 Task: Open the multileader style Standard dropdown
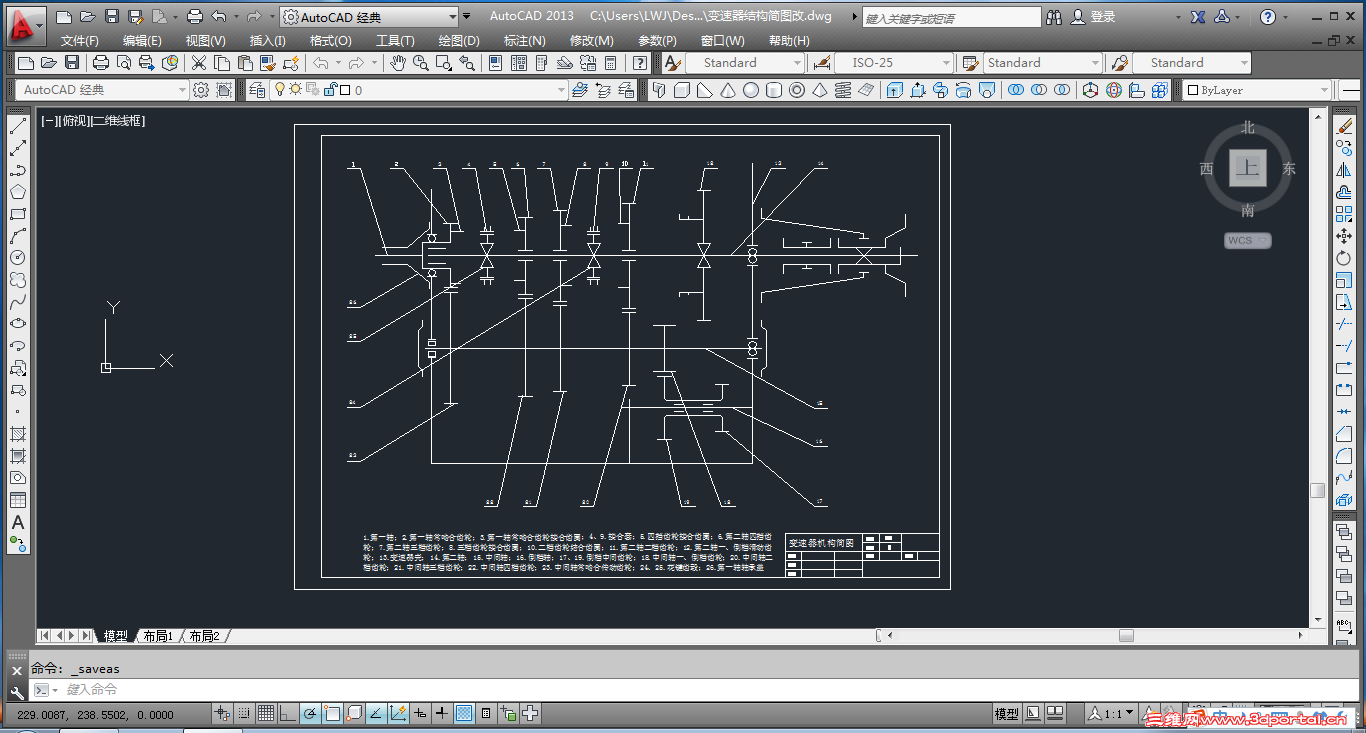click(x=1191, y=63)
